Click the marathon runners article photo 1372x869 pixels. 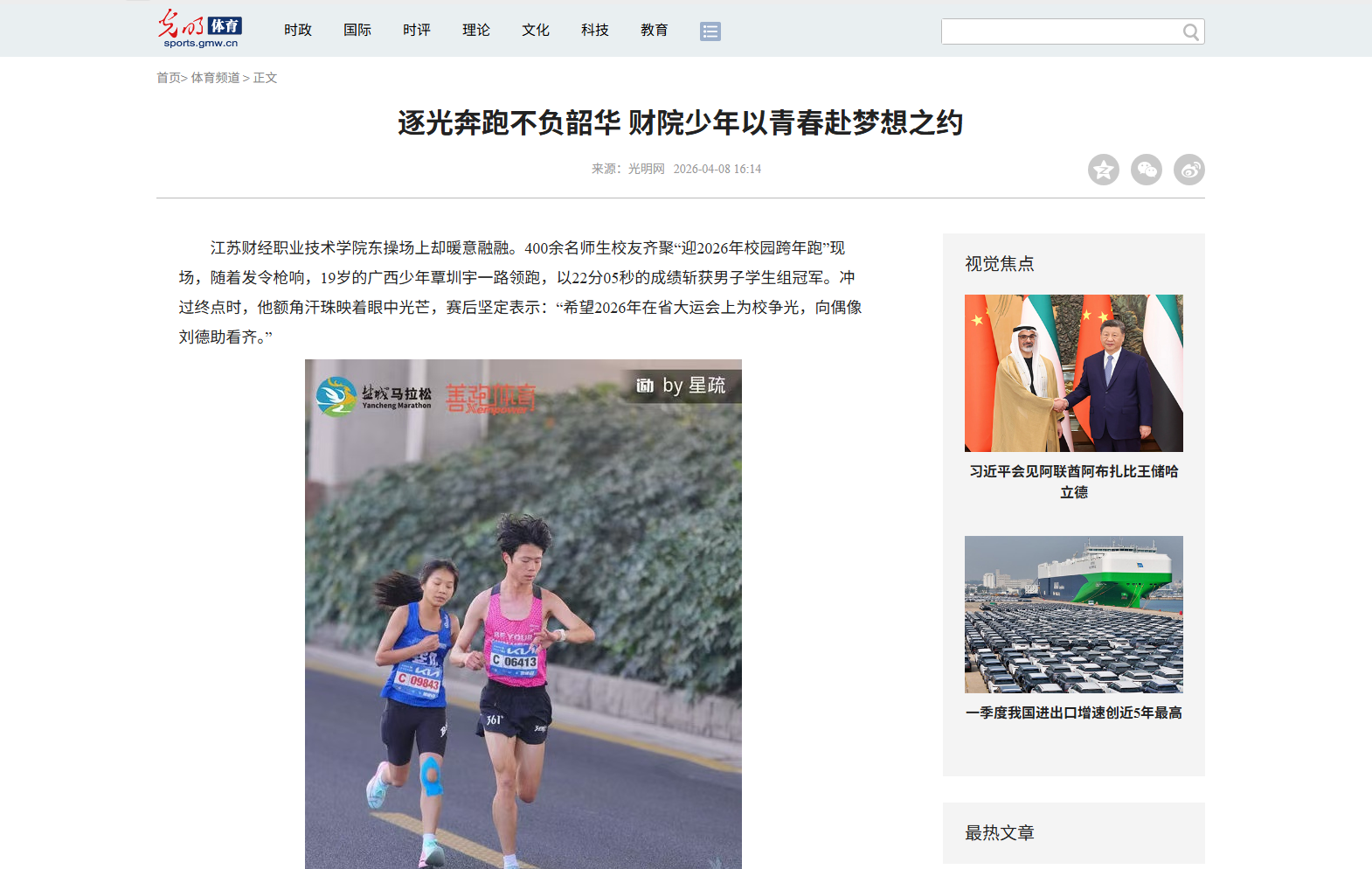523,614
